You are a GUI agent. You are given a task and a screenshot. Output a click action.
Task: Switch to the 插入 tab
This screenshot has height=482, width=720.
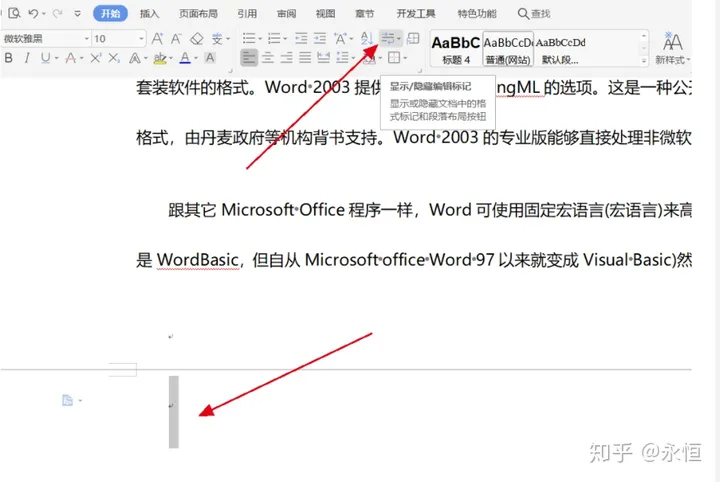click(149, 14)
